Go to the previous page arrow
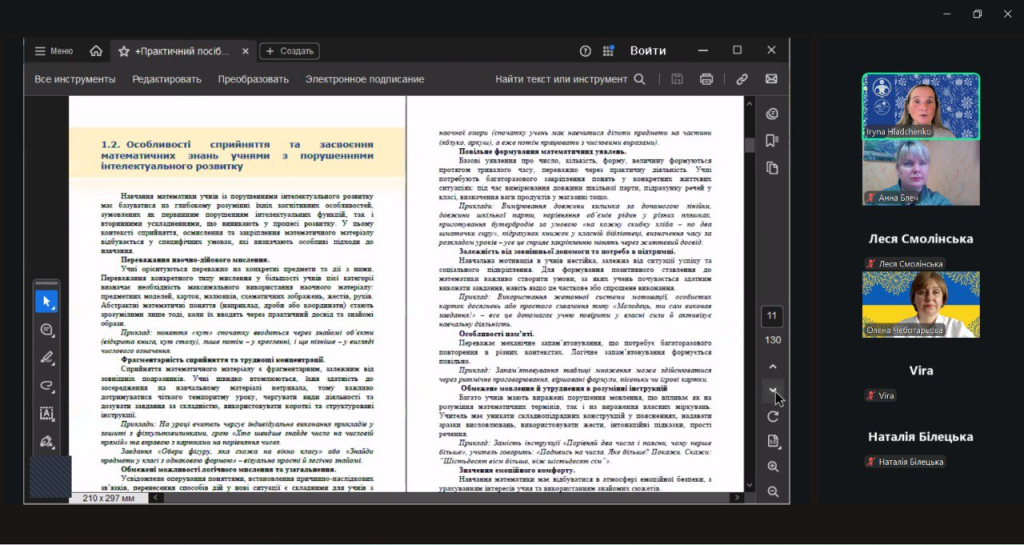The width and height of the screenshot is (1024, 545). point(773,366)
